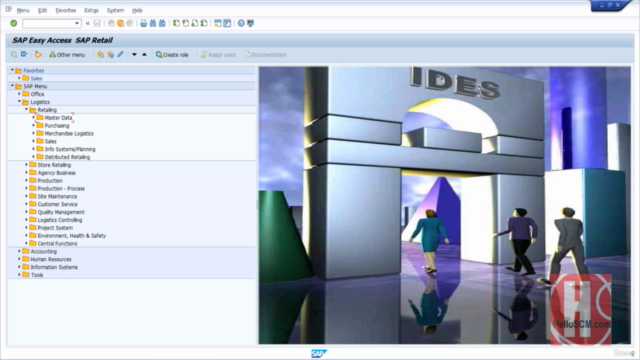Click the Last Page icon
The image size is (640, 360).
204,23
